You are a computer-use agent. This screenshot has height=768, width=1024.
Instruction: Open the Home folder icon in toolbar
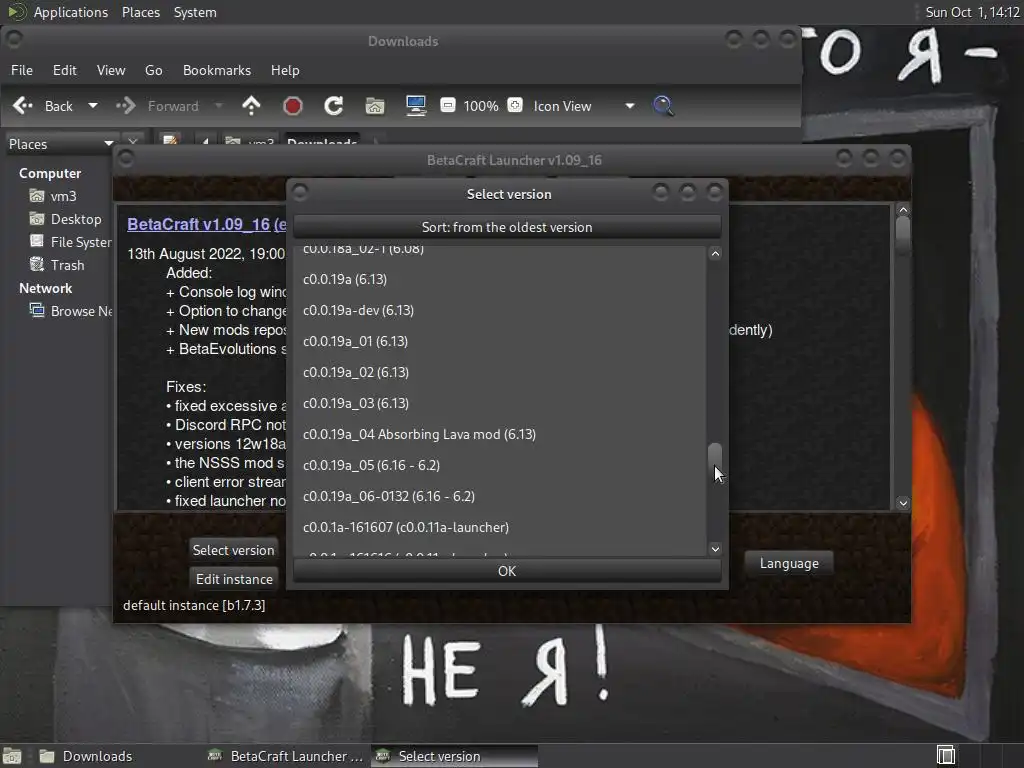375,106
